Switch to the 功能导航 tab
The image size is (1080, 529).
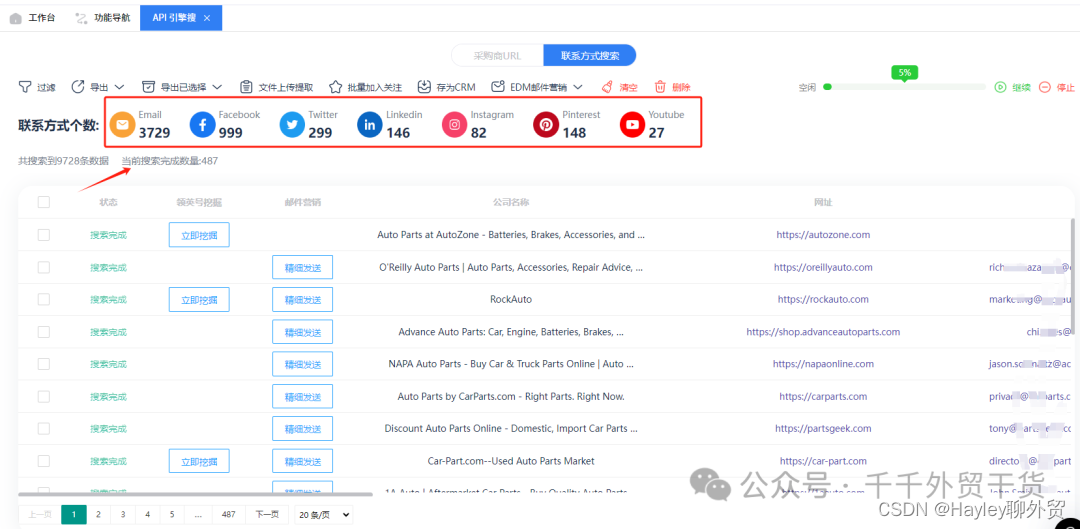coord(103,18)
